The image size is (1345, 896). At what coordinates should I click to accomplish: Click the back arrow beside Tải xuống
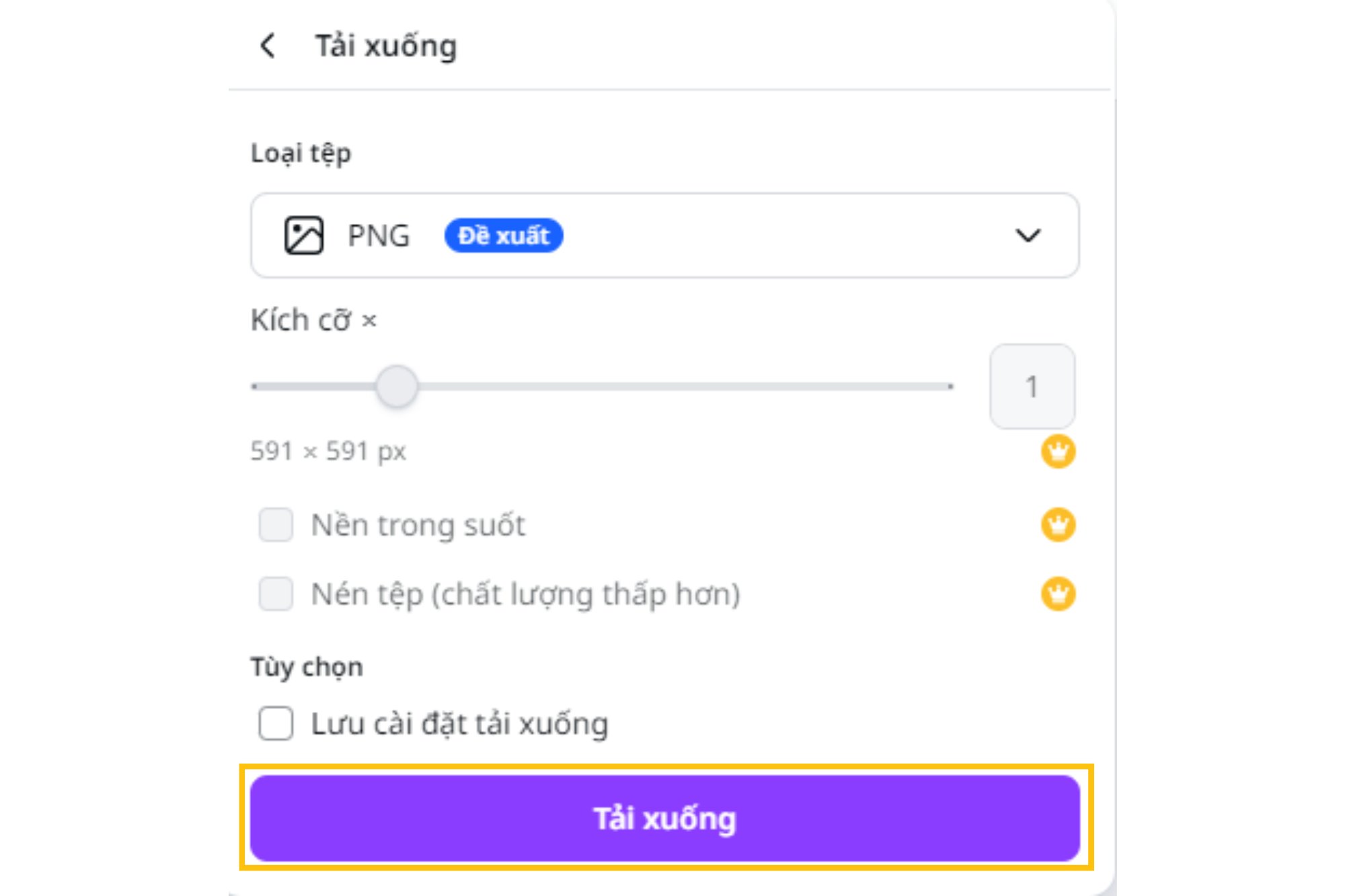point(268,46)
